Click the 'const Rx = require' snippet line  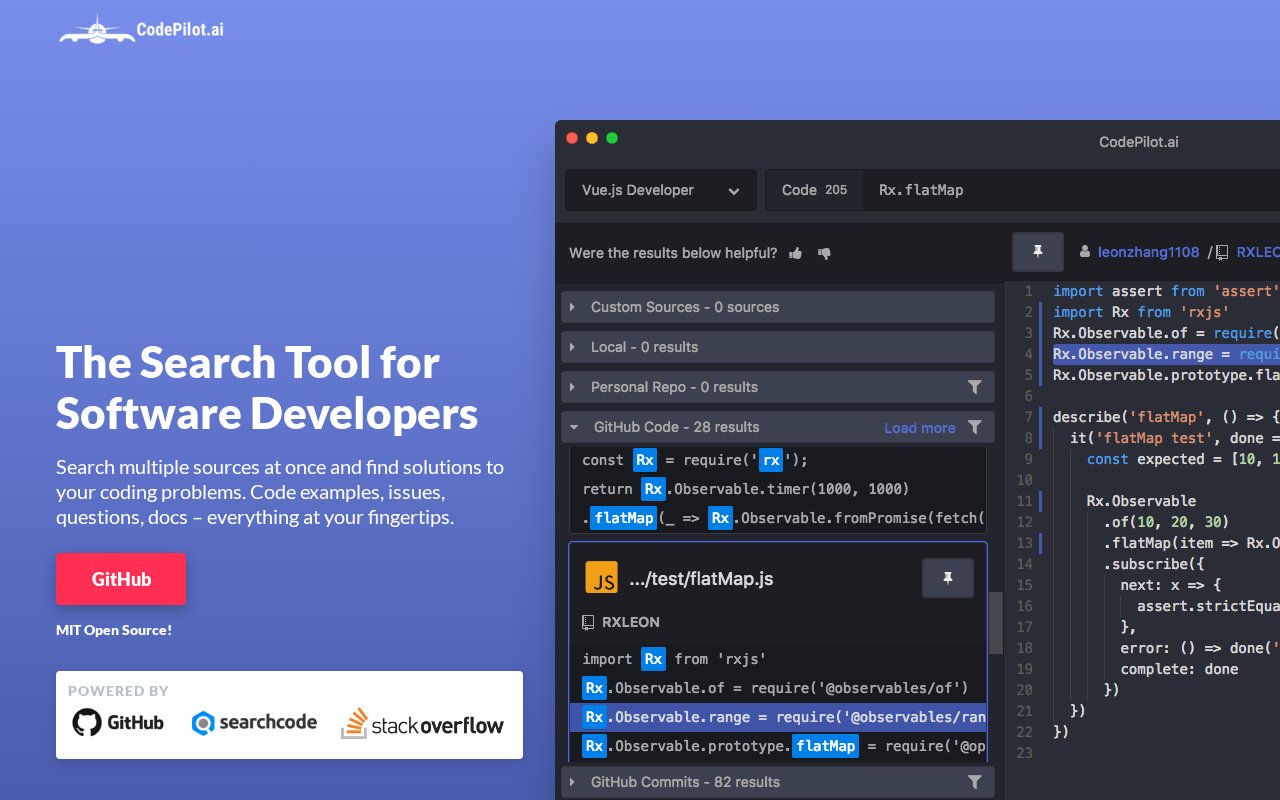(778, 460)
